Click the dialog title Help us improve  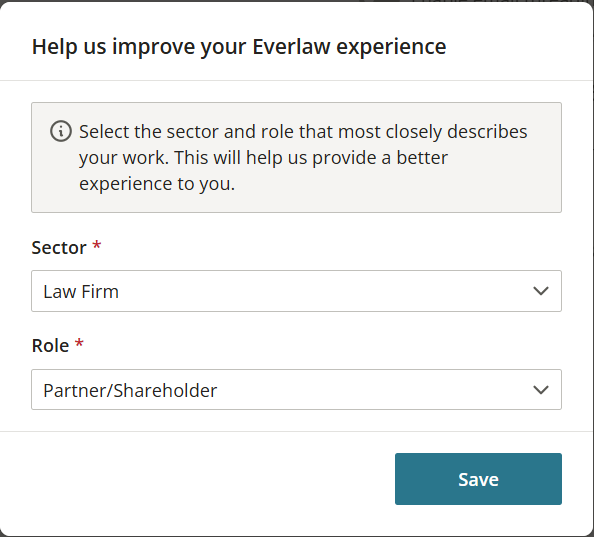point(239,47)
